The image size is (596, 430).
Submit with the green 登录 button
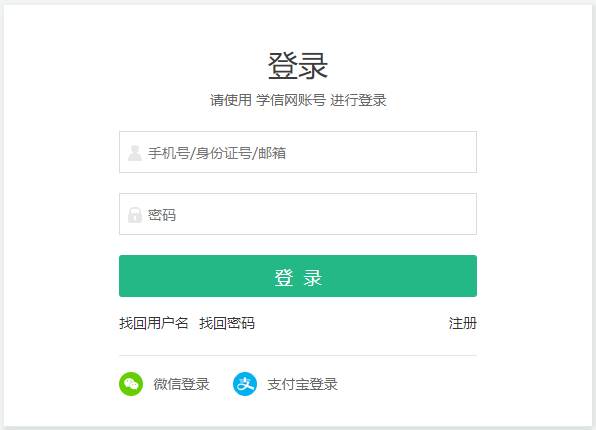(x=298, y=276)
